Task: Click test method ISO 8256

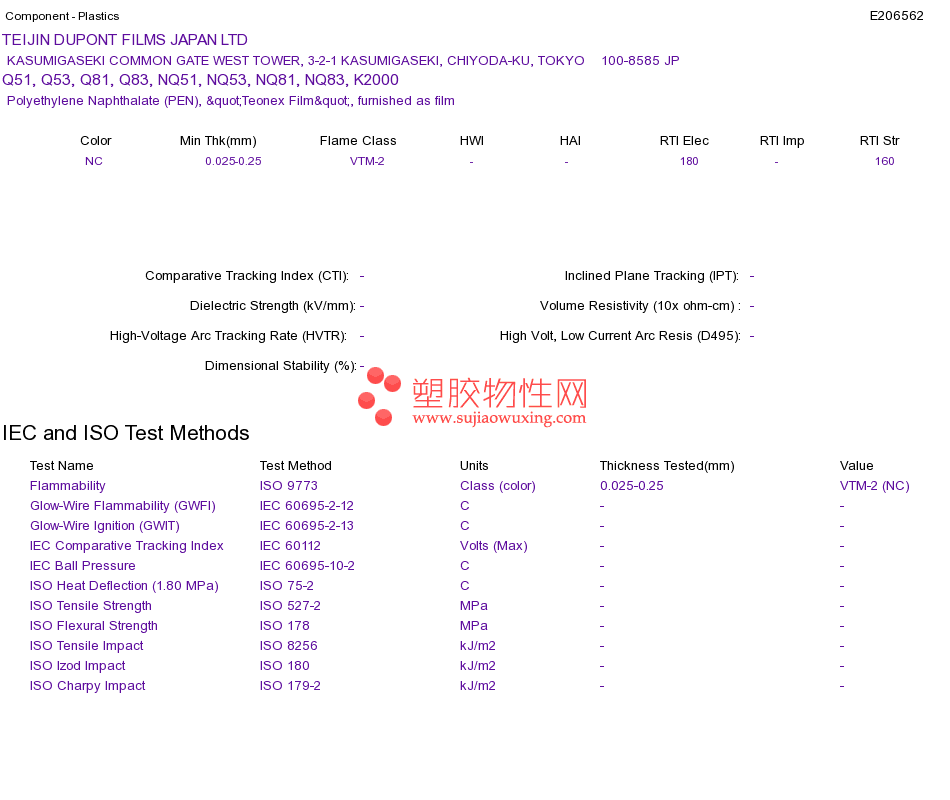Action: (289, 645)
